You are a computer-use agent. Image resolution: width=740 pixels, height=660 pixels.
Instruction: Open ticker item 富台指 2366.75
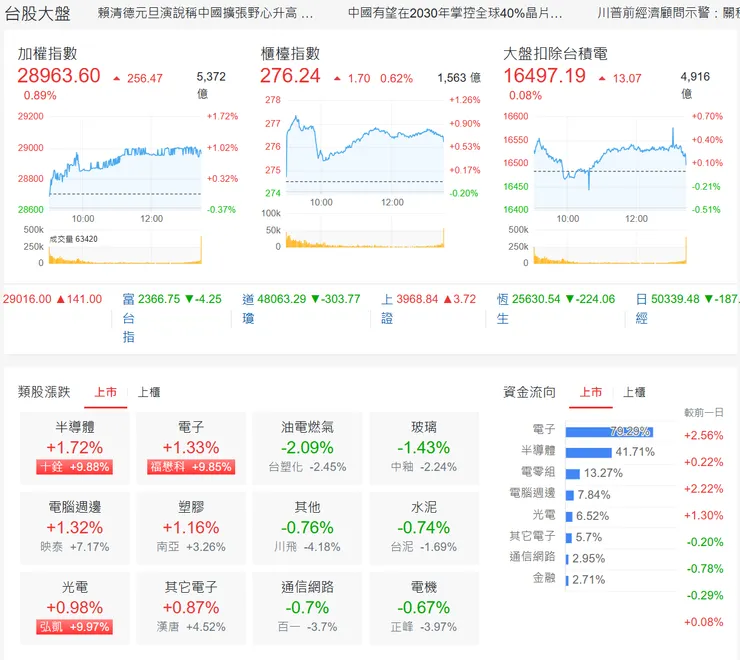[172, 317]
